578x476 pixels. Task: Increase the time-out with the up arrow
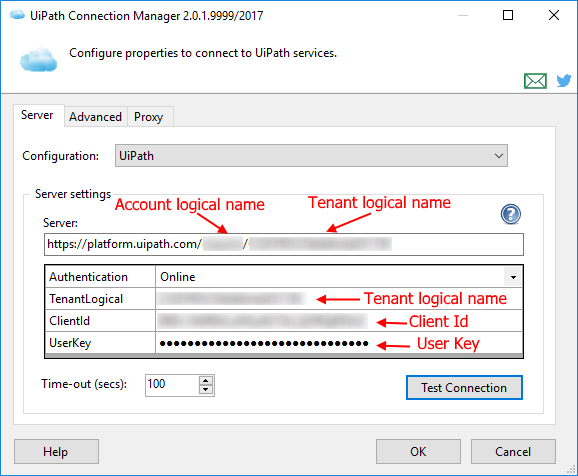pos(206,381)
